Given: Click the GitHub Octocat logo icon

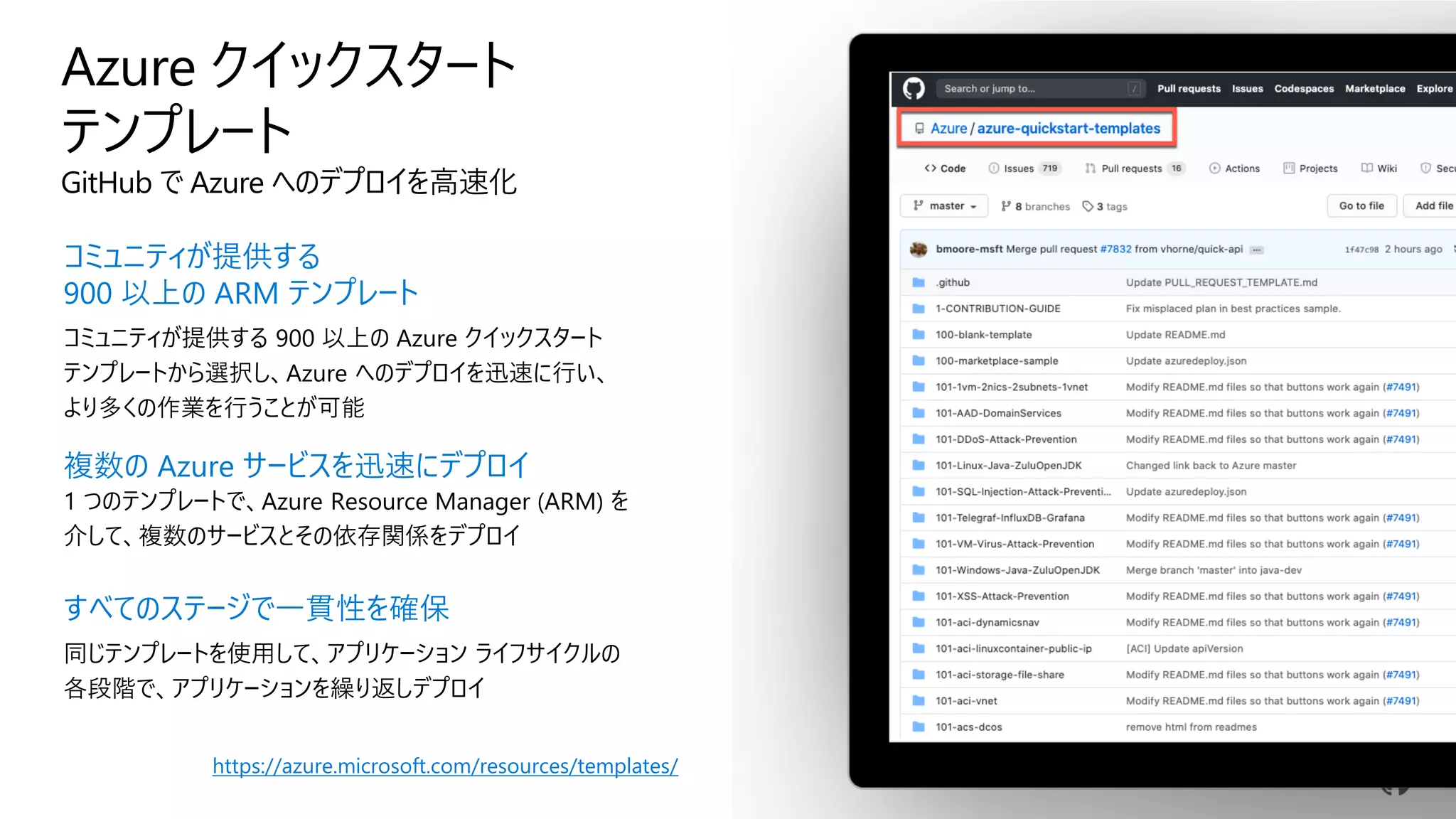Looking at the screenshot, I should coord(914,88).
